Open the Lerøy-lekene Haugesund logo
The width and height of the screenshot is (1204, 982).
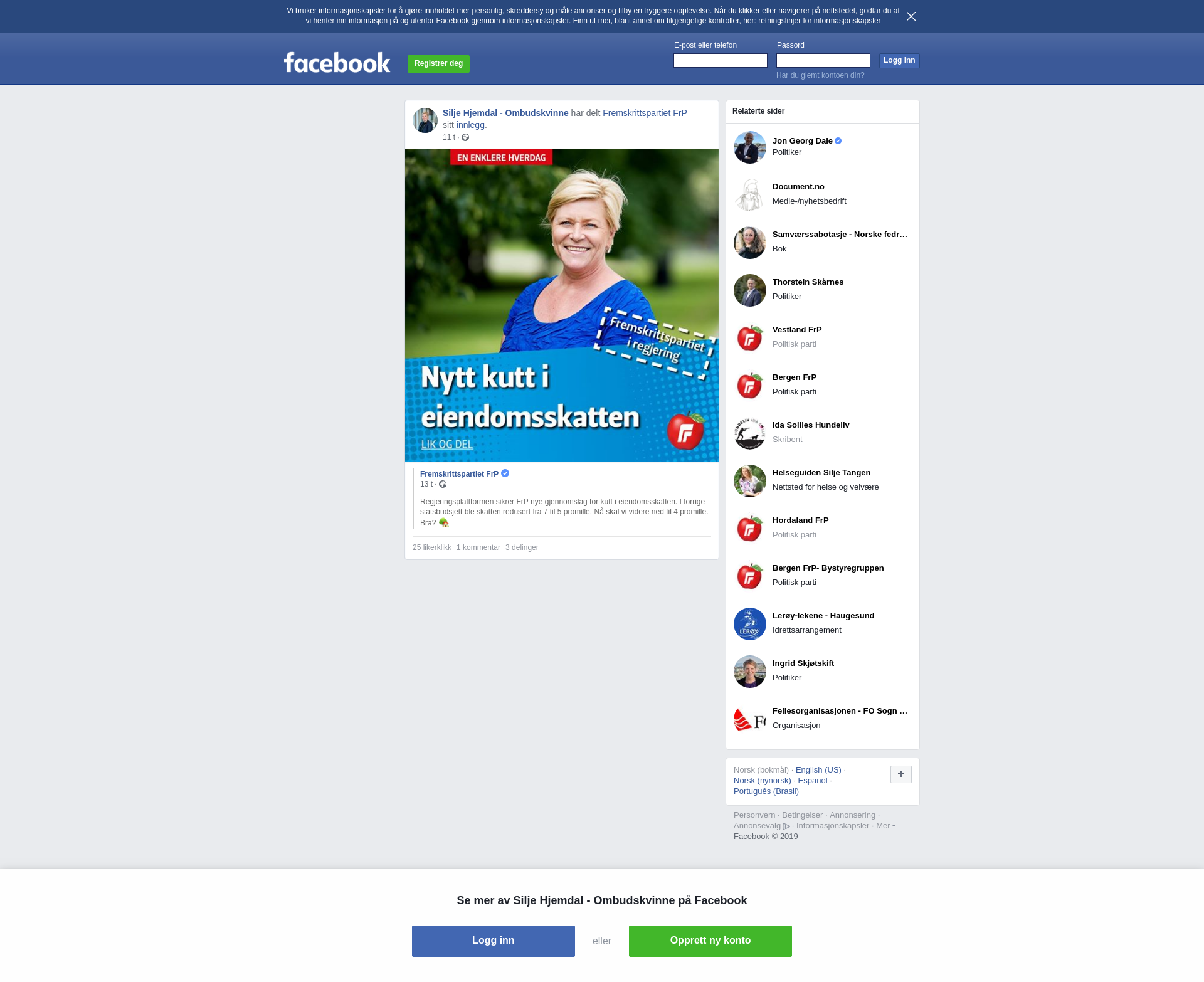coord(750,624)
